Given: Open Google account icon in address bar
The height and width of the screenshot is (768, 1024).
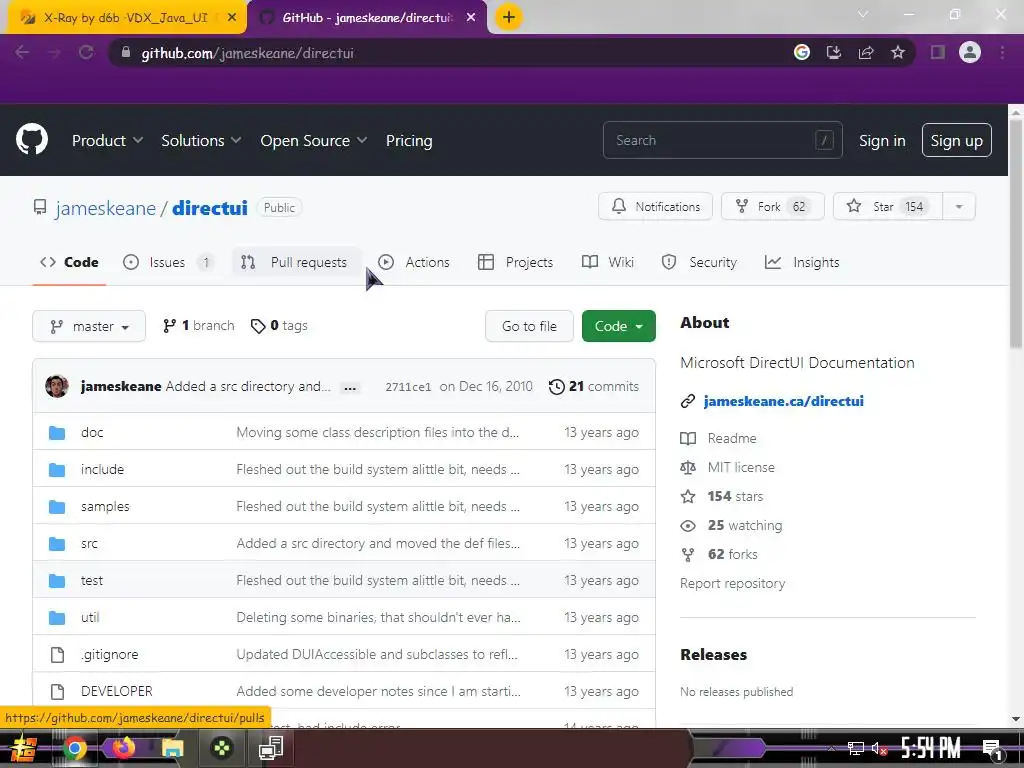Looking at the screenshot, I should point(801,52).
